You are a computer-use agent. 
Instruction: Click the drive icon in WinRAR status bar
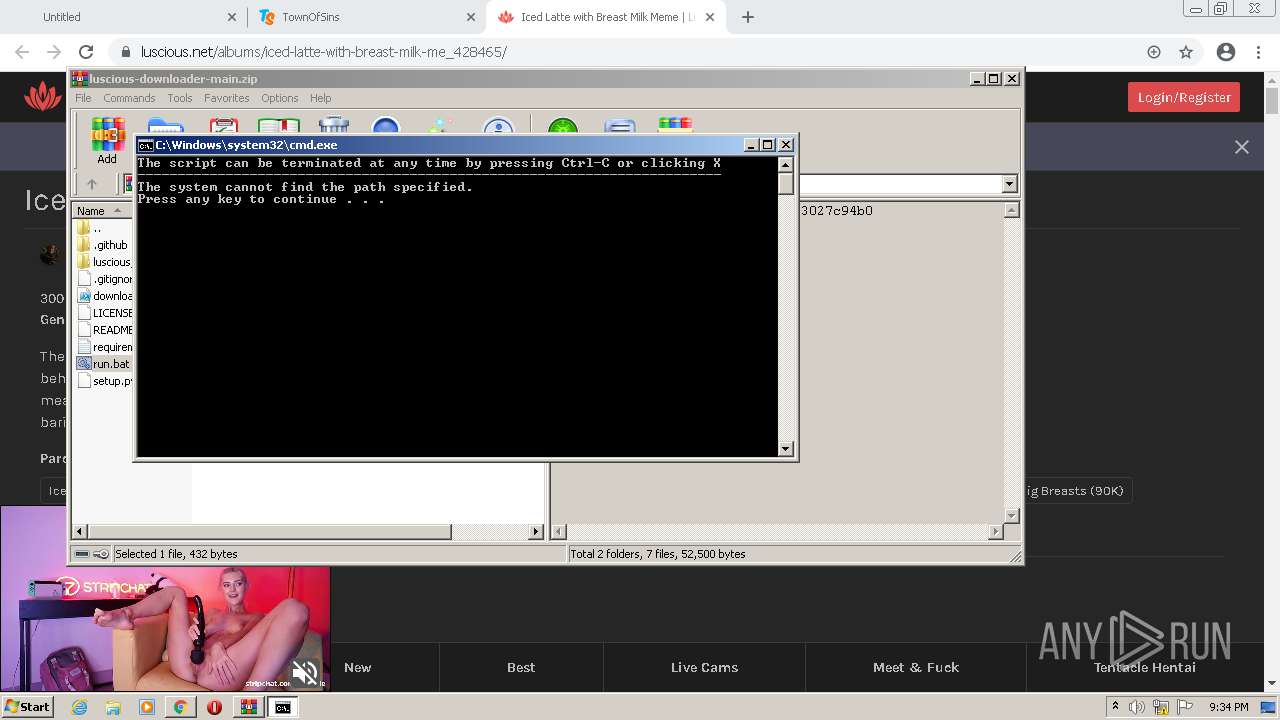tap(82, 554)
